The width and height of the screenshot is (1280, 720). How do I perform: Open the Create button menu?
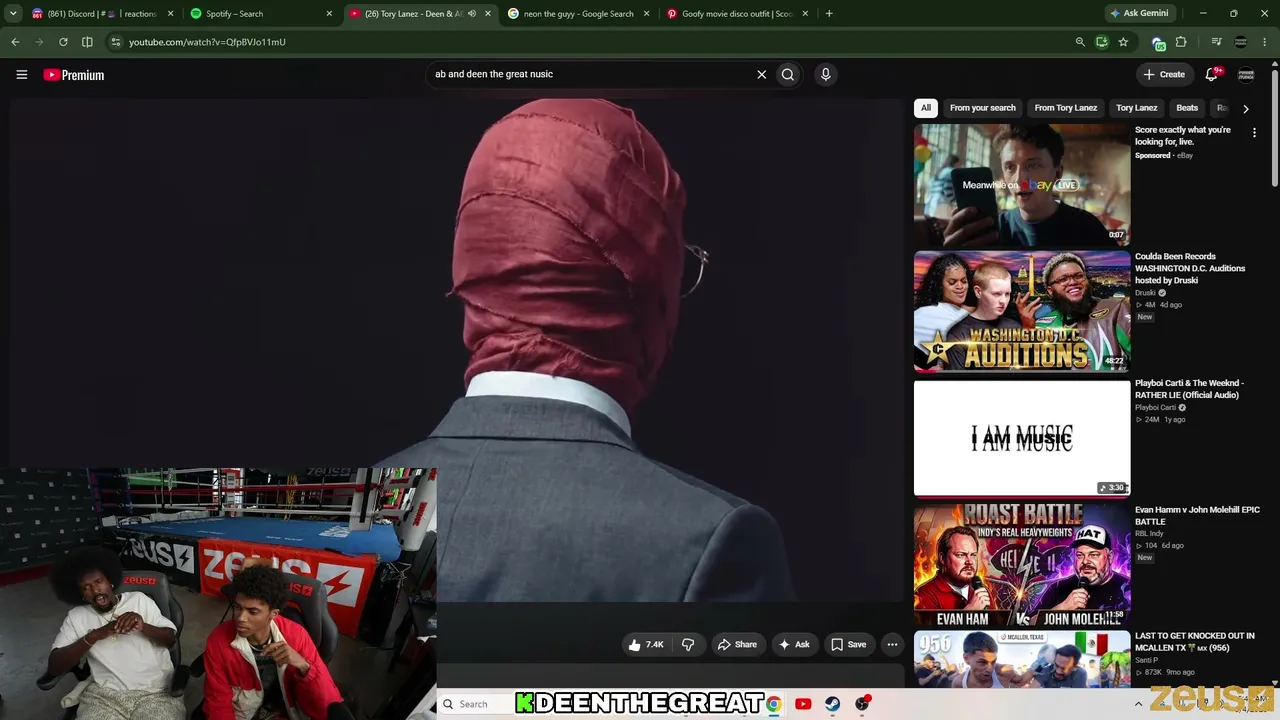(x=1164, y=74)
